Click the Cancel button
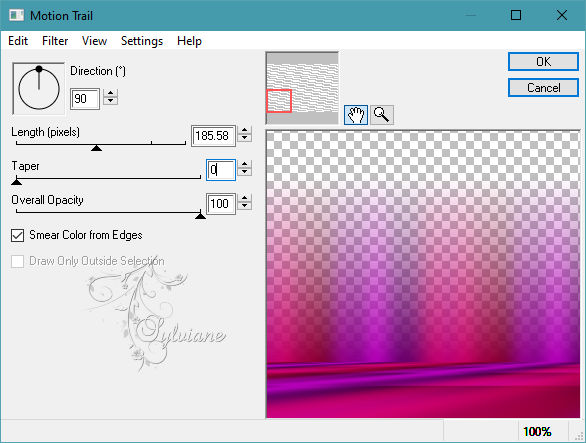 pos(543,88)
